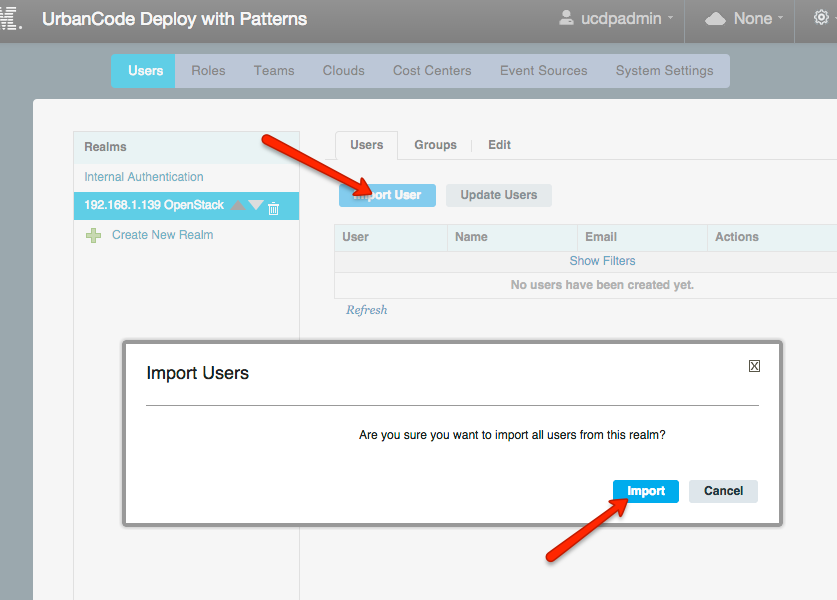Click the 'No users have been created yet.' message
The height and width of the screenshot is (600, 837).
click(602, 285)
